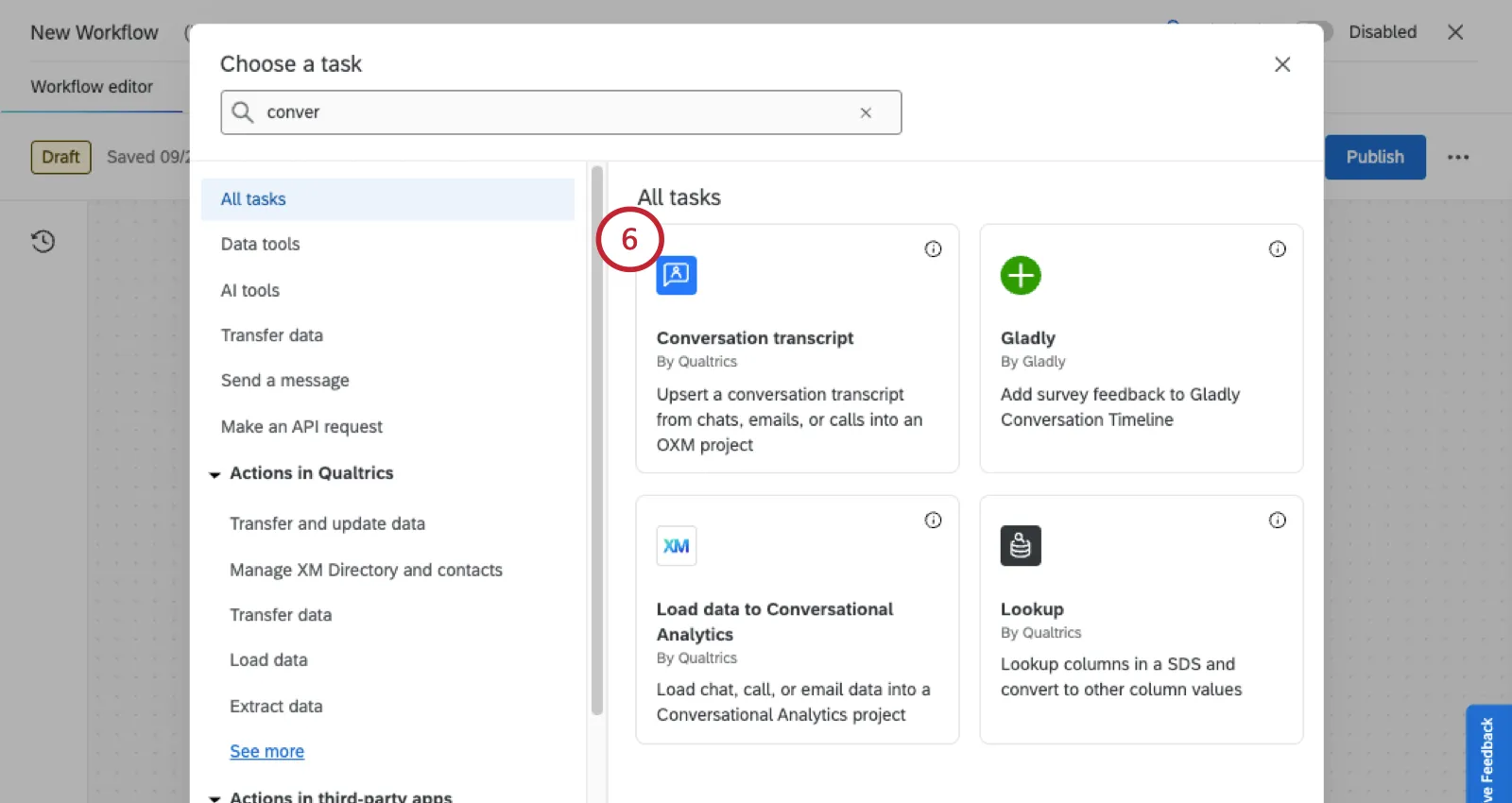Select the Lookup task title
Viewport: 1512px width, 803px height.
click(x=1032, y=609)
